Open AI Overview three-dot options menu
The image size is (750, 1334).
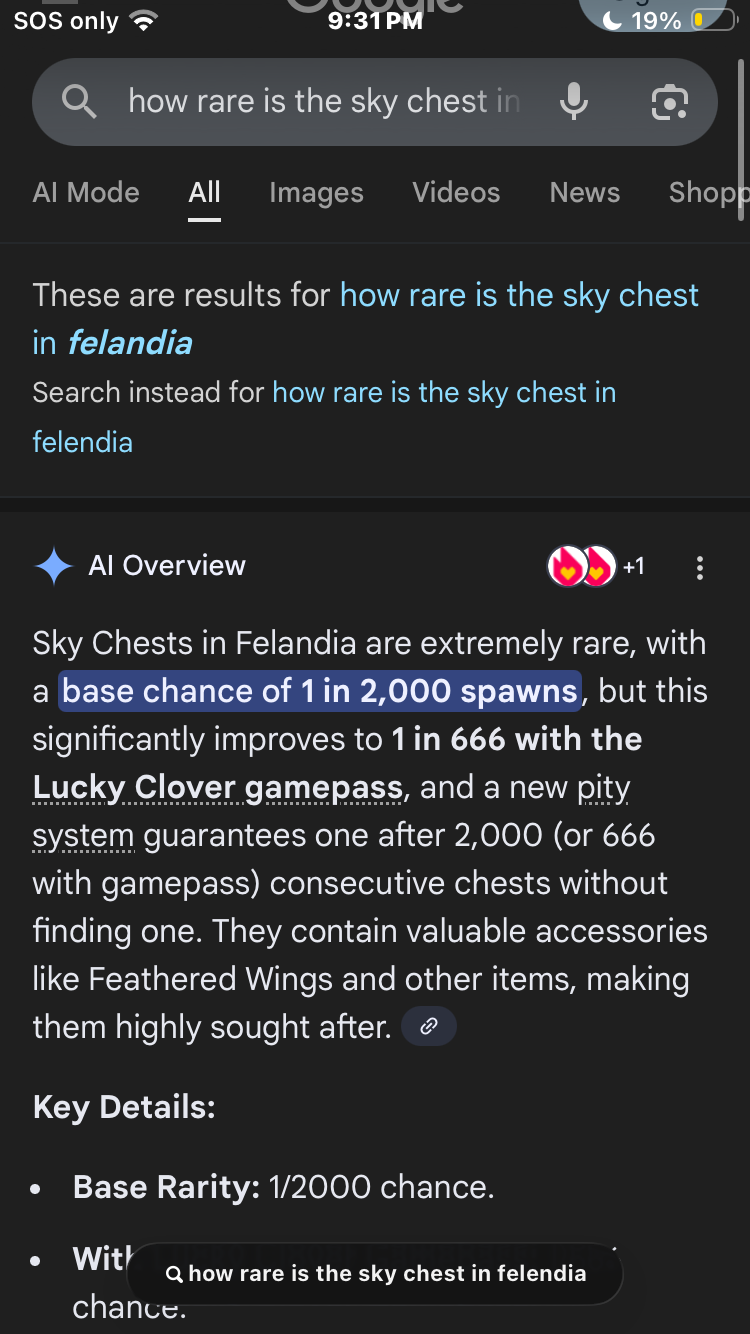coord(699,568)
